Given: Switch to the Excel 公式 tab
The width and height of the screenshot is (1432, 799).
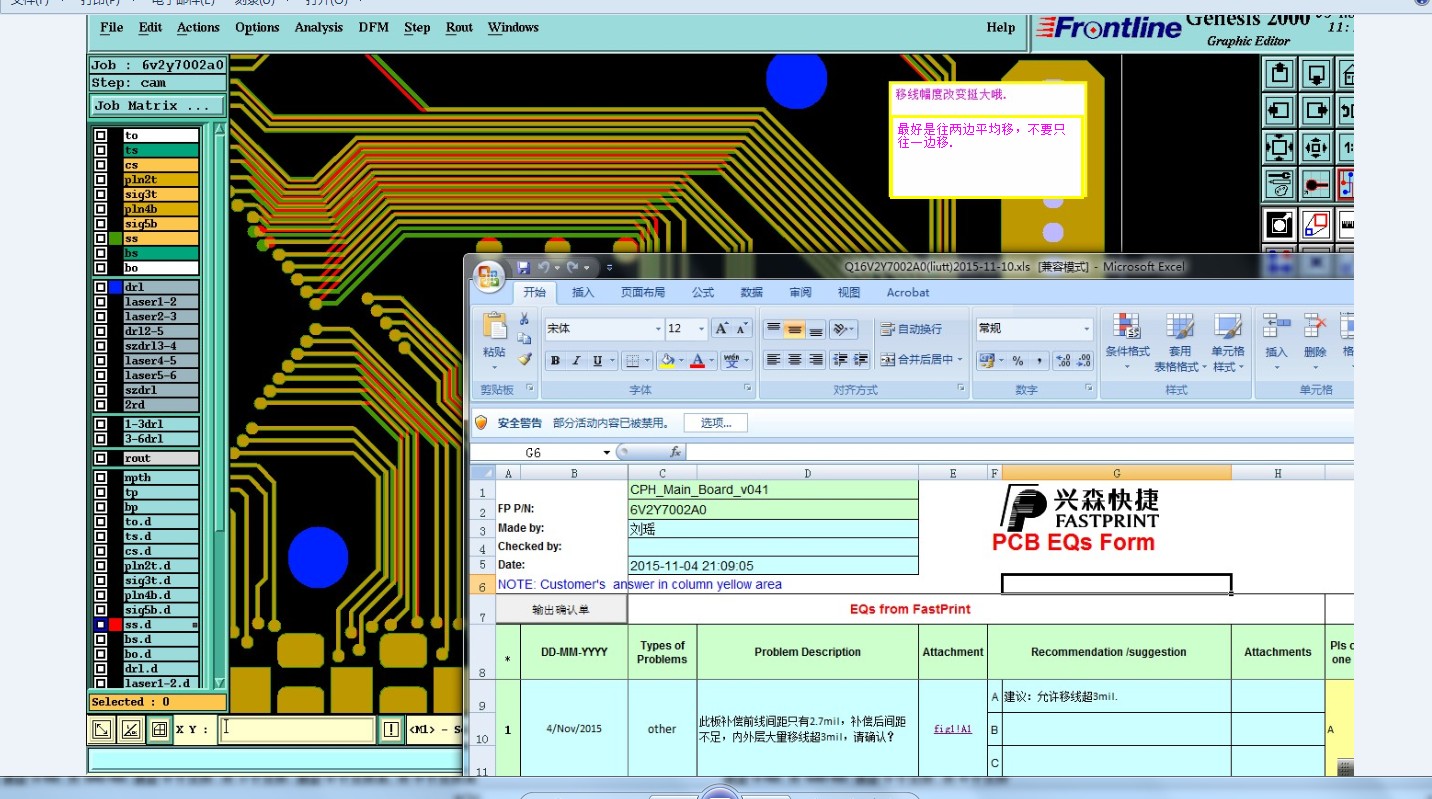Looking at the screenshot, I should tap(703, 292).
